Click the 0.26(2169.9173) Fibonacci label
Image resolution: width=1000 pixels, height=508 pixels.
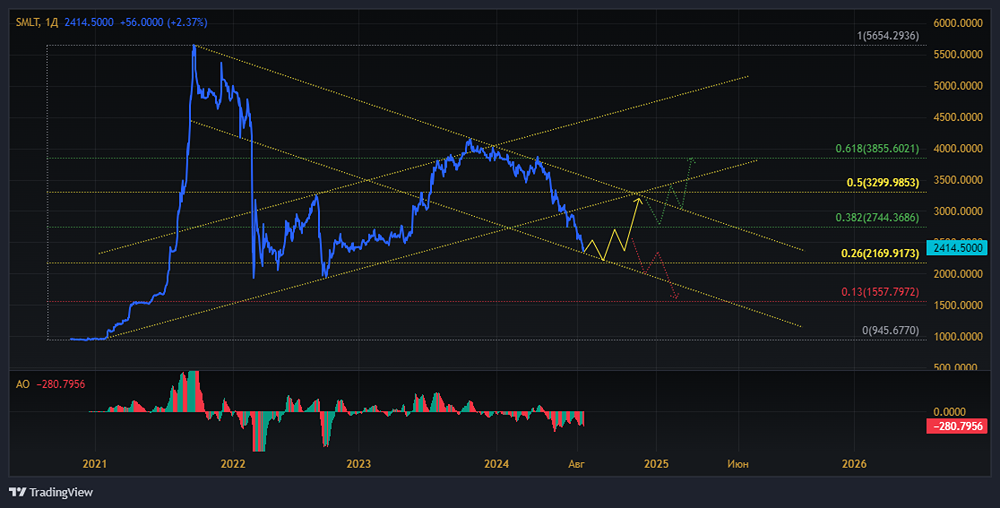(880, 254)
